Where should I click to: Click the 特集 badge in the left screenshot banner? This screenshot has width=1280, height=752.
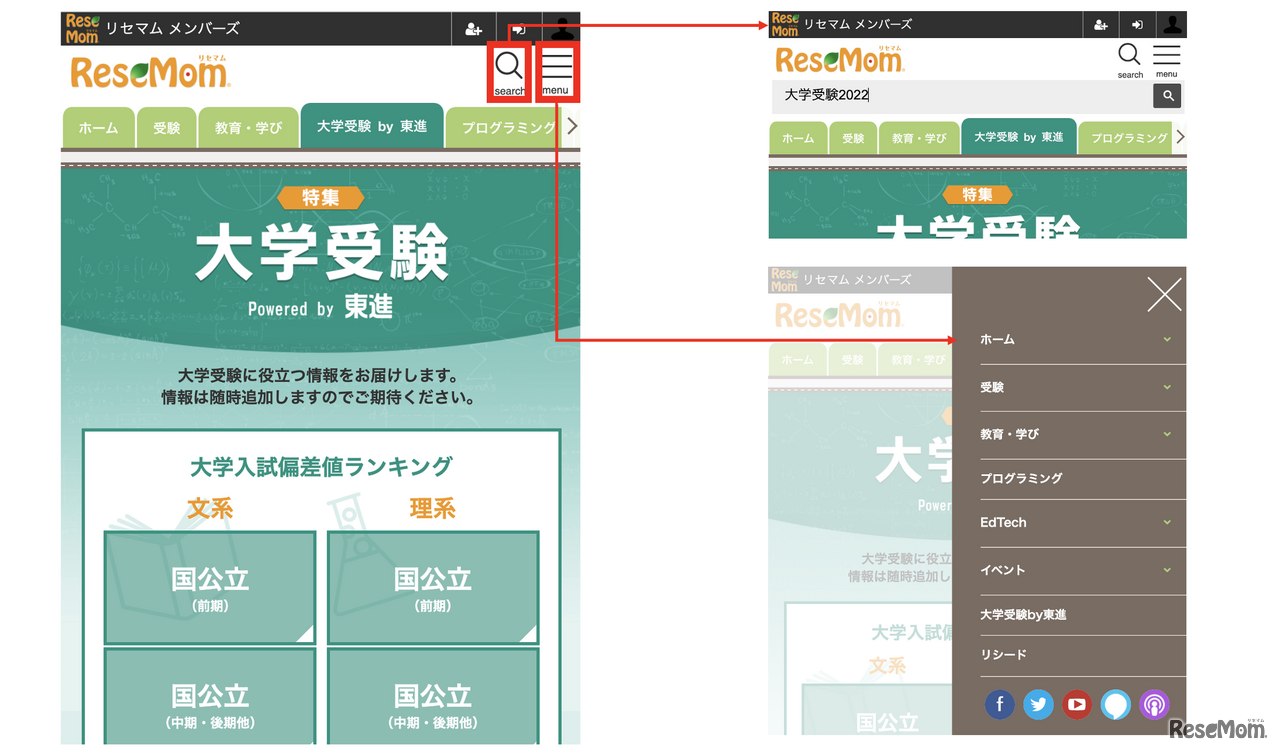[x=321, y=198]
